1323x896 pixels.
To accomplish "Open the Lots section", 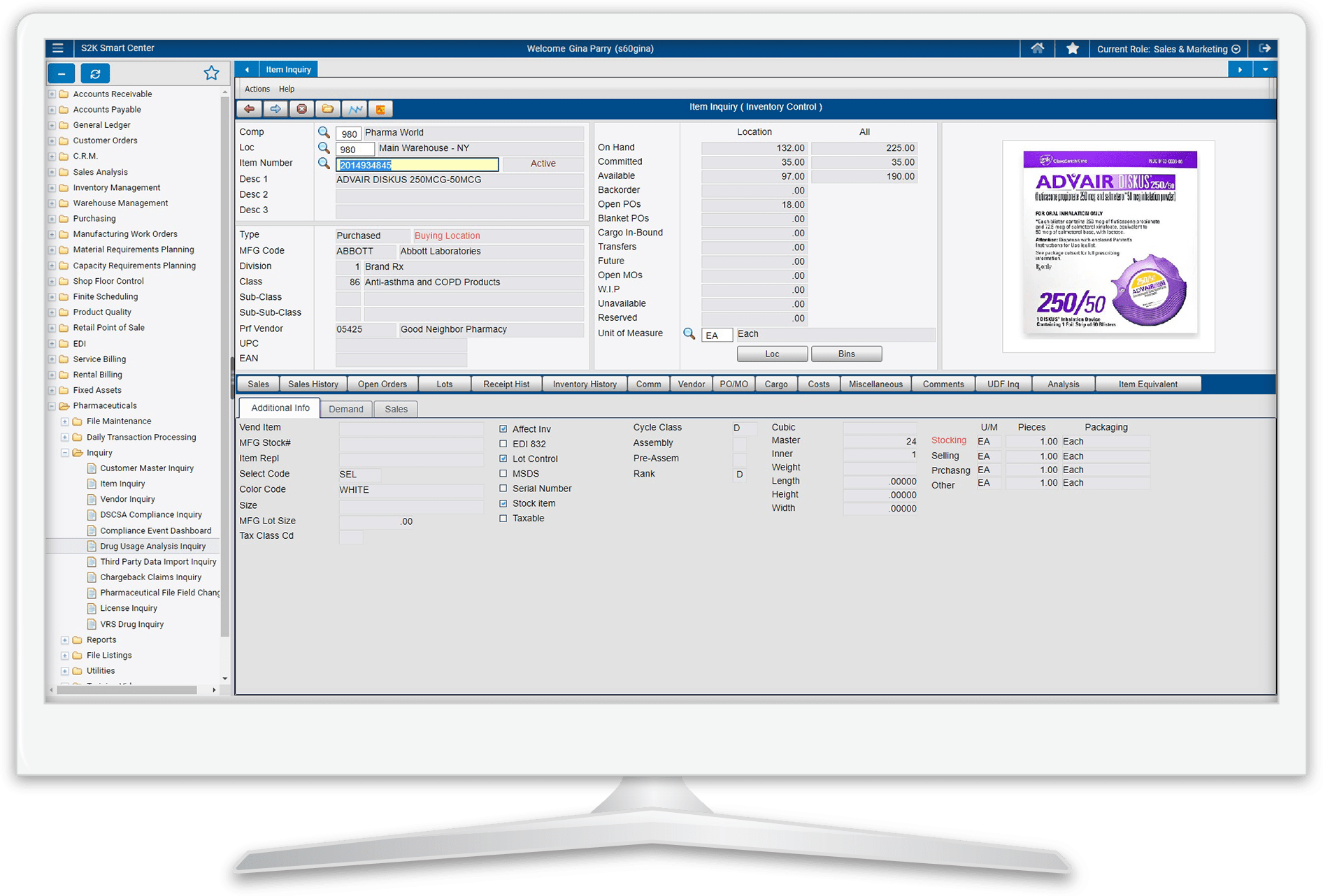I will pyautogui.click(x=444, y=384).
